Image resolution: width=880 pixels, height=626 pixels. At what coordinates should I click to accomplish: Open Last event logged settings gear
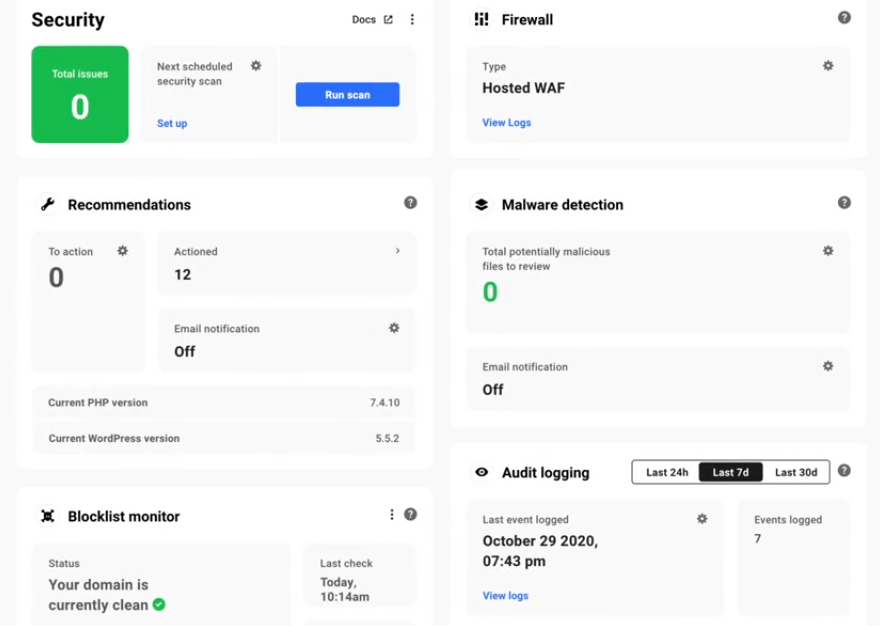tap(702, 519)
